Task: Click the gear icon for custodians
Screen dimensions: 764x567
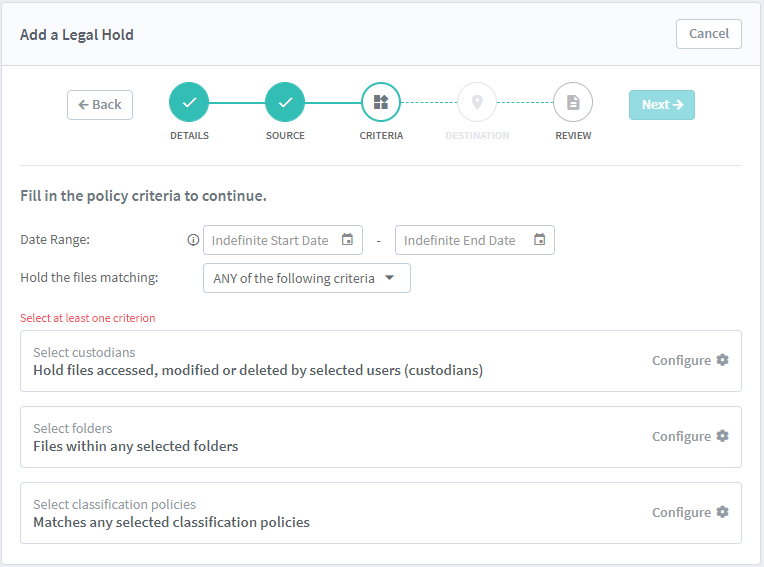Action: click(x=723, y=360)
